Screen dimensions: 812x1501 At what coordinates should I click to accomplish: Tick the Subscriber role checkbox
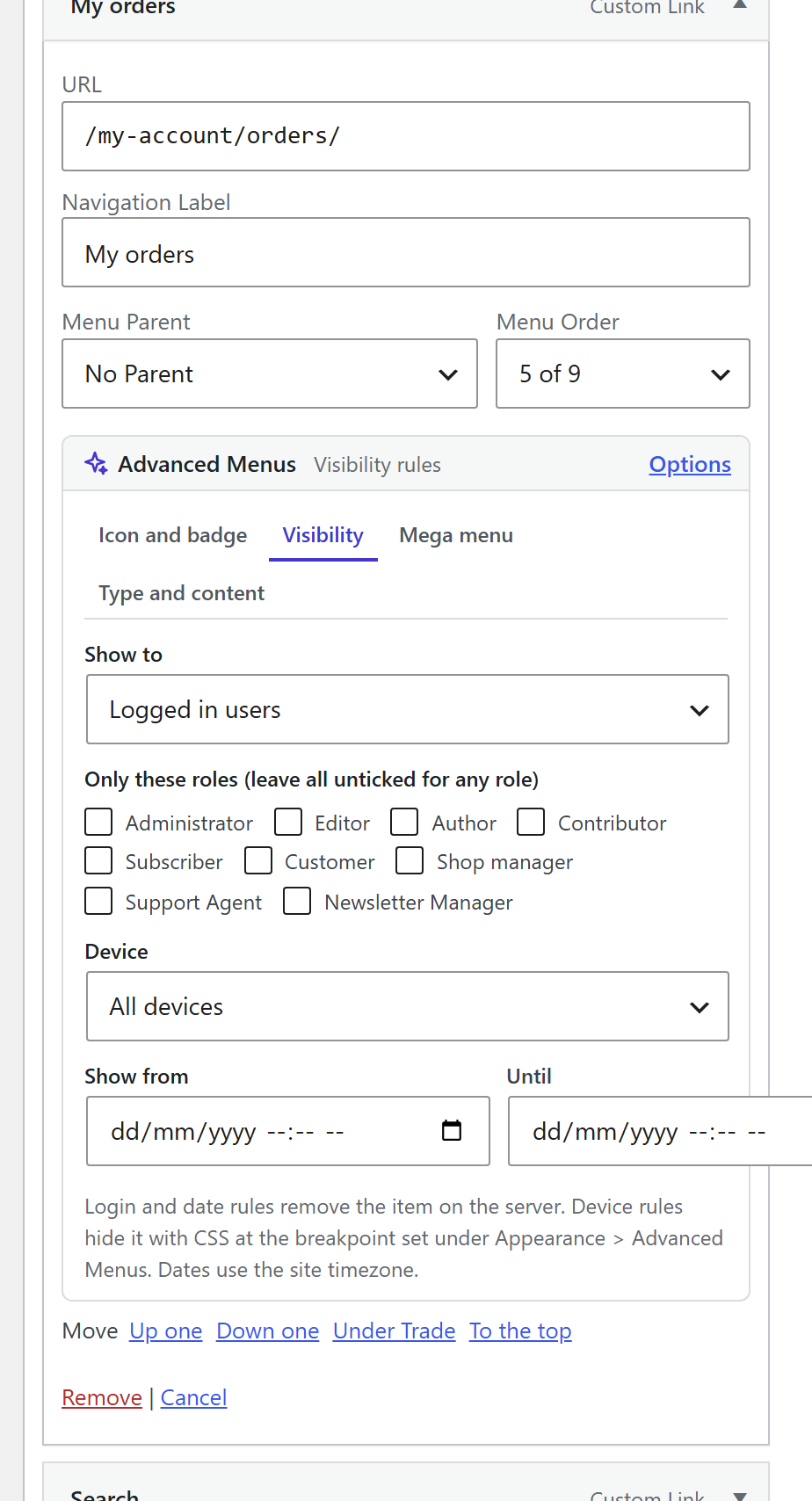98,861
